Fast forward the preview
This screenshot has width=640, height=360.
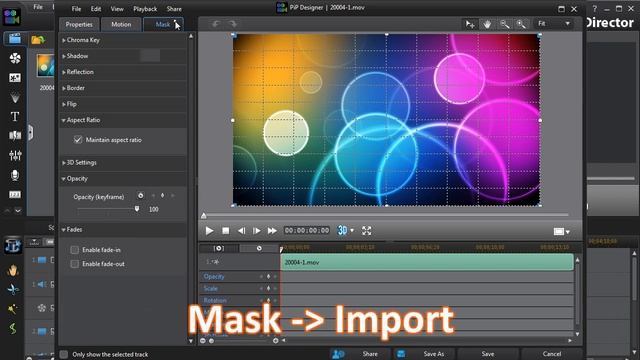(272, 231)
